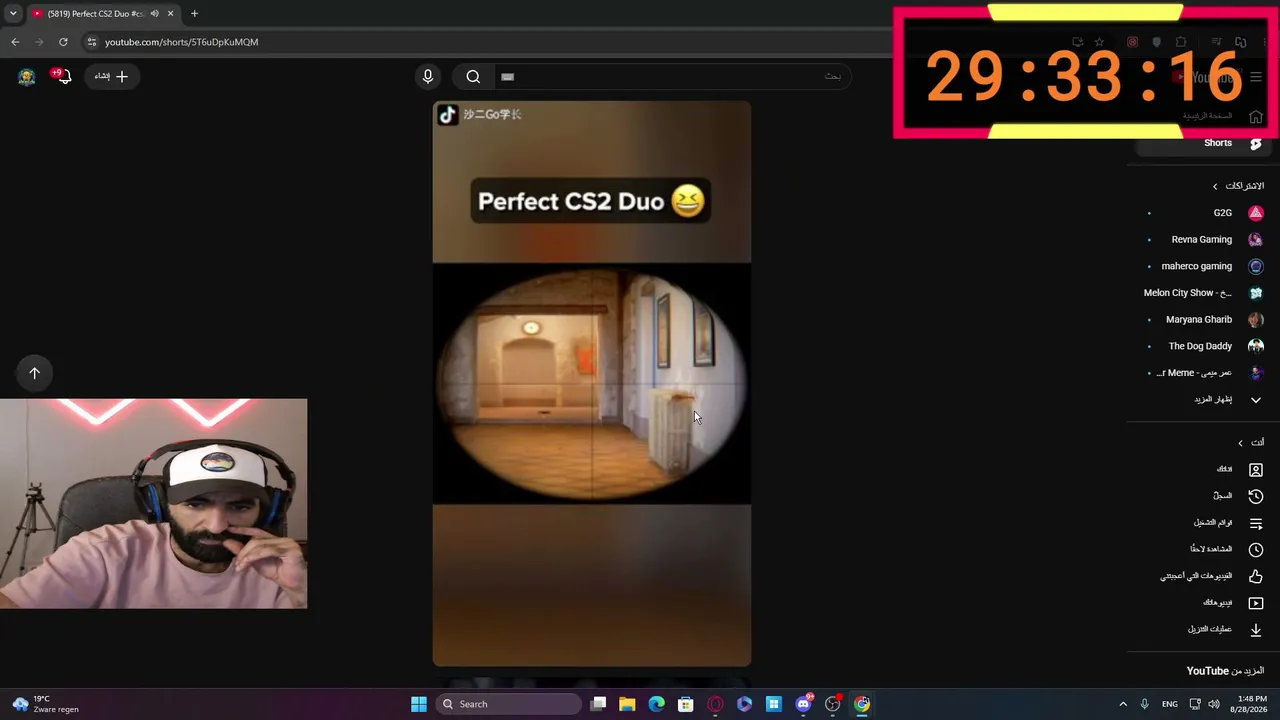This screenshot has height=720, width=1280.
Task: Open Discord from the taskbar
Action: point(803,704)
